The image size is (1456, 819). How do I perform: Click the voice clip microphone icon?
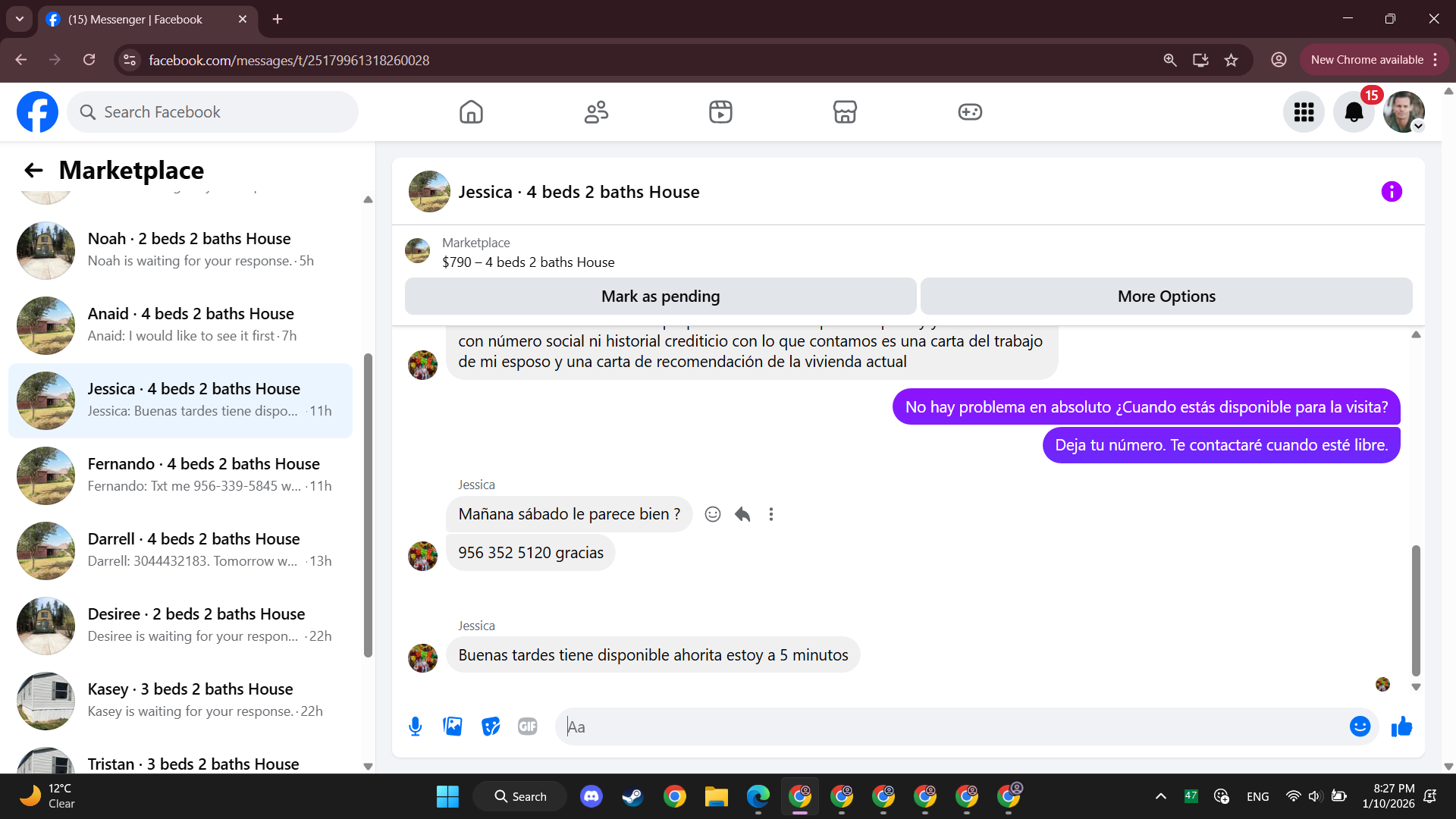point(415,726)
